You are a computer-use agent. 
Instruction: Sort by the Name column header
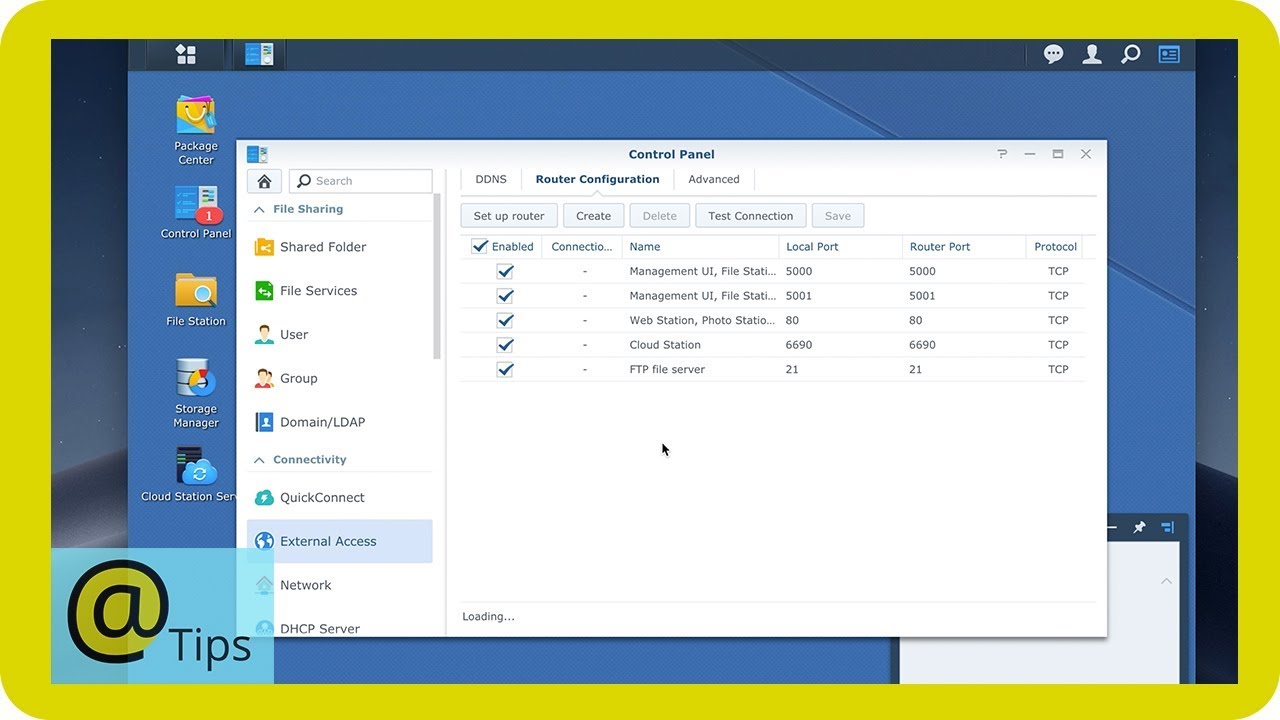pos(700,246)
